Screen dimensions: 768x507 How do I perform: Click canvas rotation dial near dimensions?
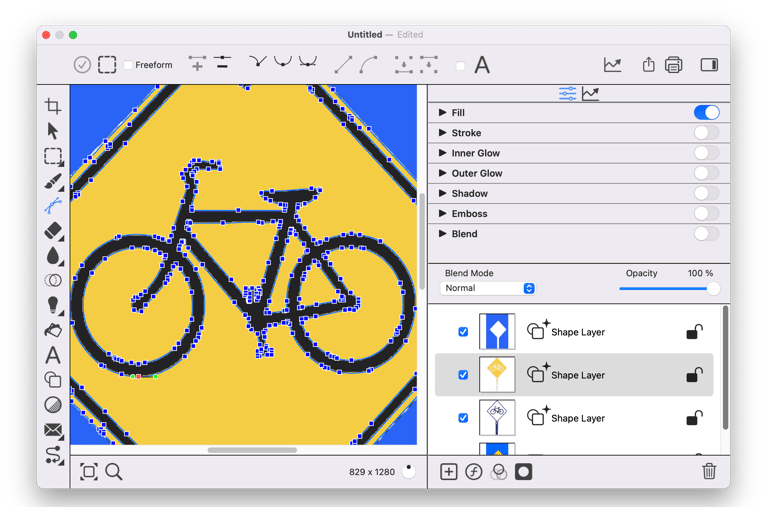[x=408, y=471]
